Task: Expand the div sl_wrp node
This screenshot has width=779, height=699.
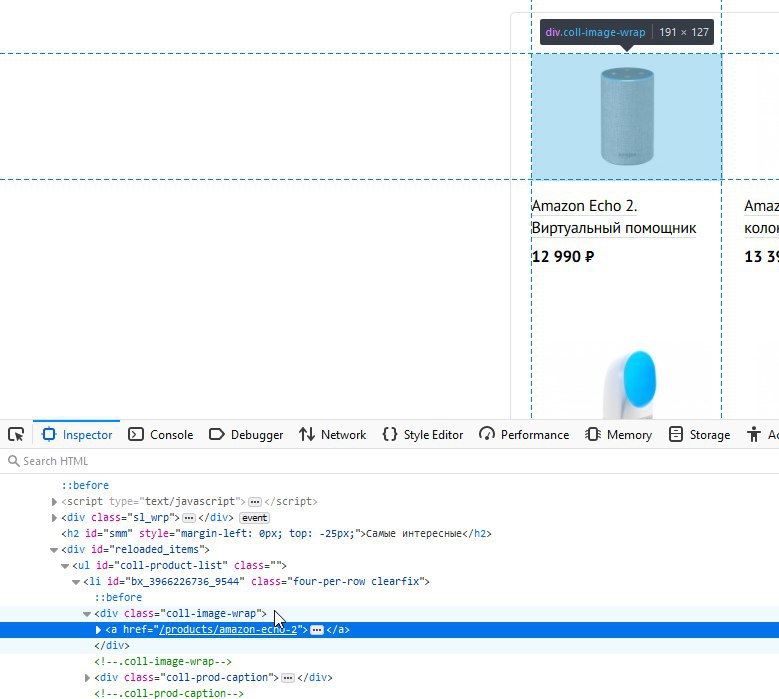Action: [x=54, y=518]
